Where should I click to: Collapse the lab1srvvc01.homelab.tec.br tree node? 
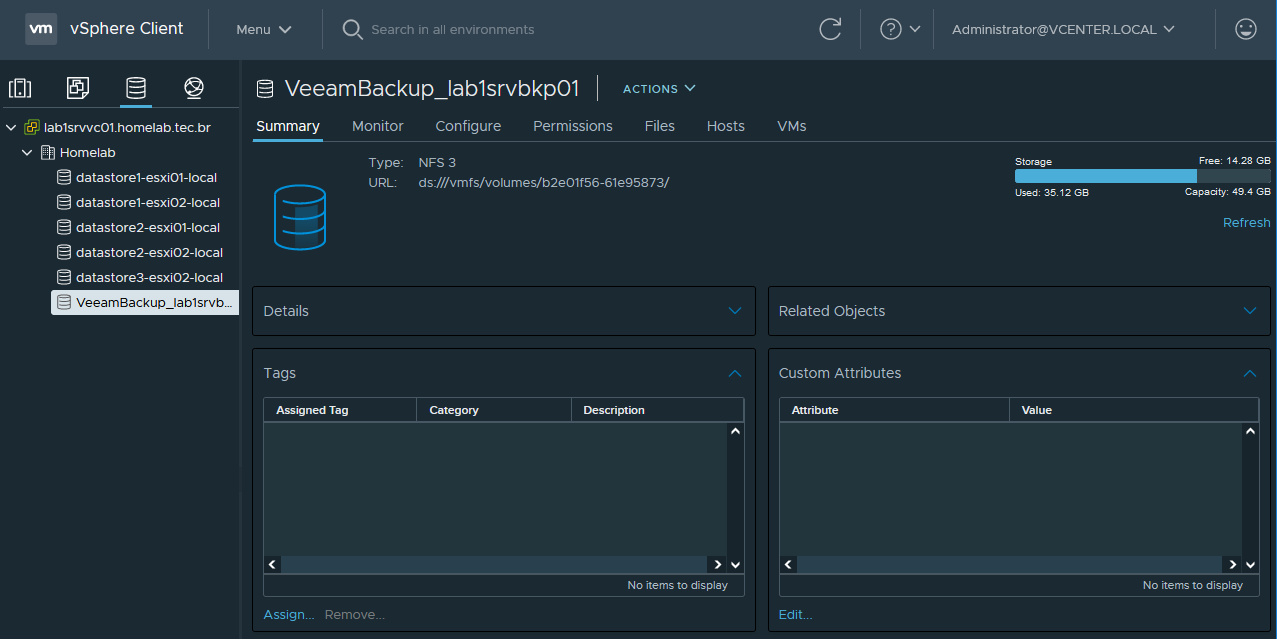click(x=11, y=128)
